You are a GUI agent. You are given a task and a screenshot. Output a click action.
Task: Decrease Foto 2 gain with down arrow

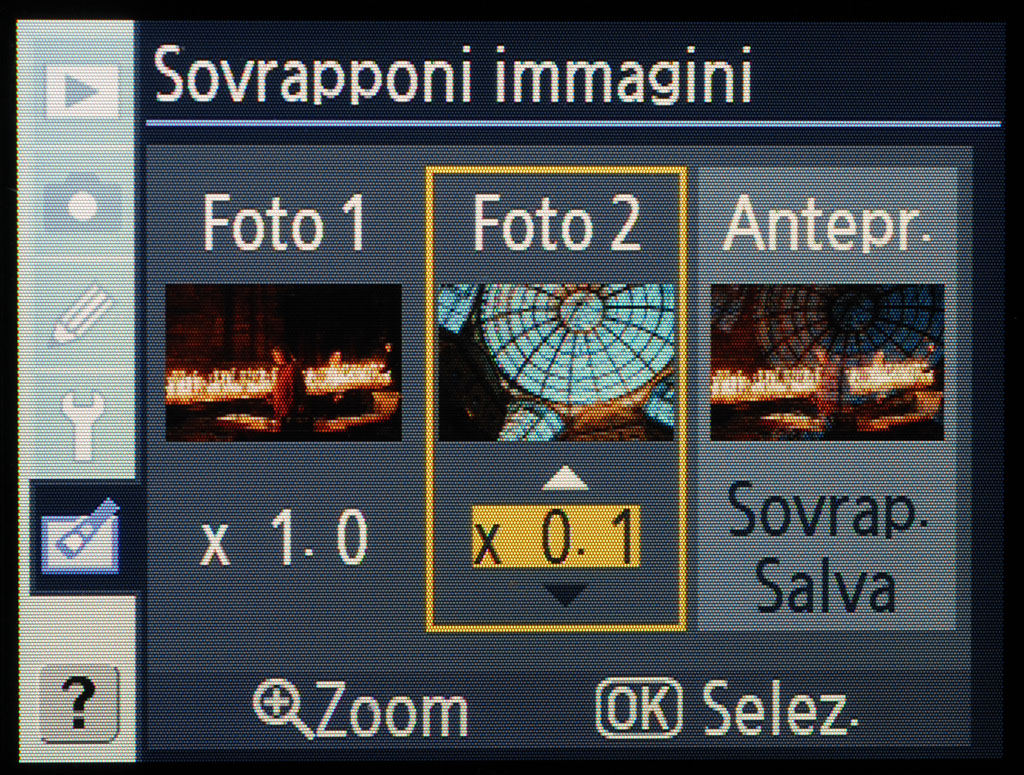[565, 595]
